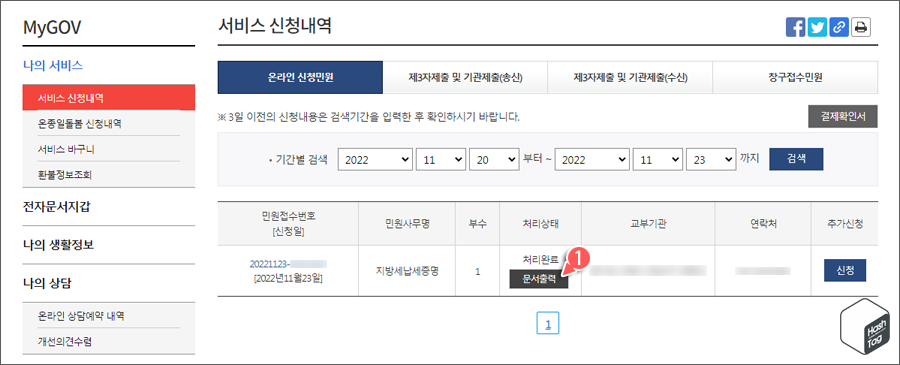Click 교부기관 column header
Viewport: 900px width, 365px height.
pos(648,224)
